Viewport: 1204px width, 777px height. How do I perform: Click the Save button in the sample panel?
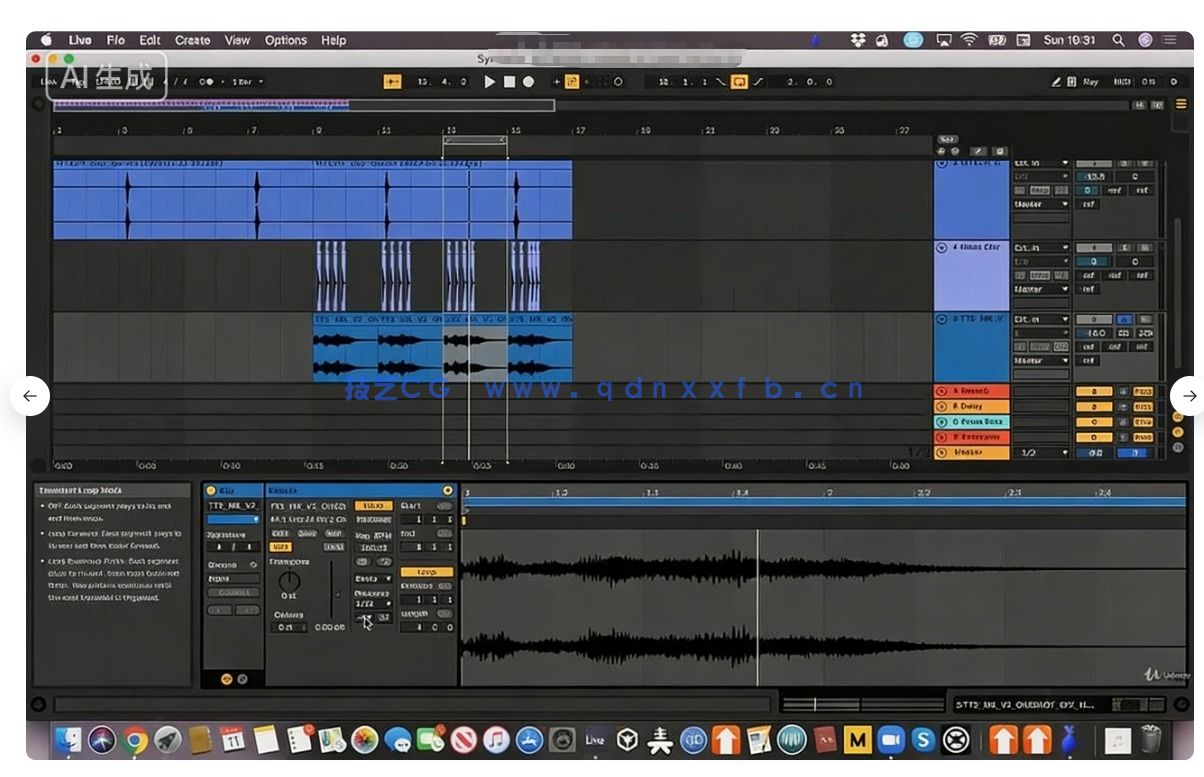(307, 532)
